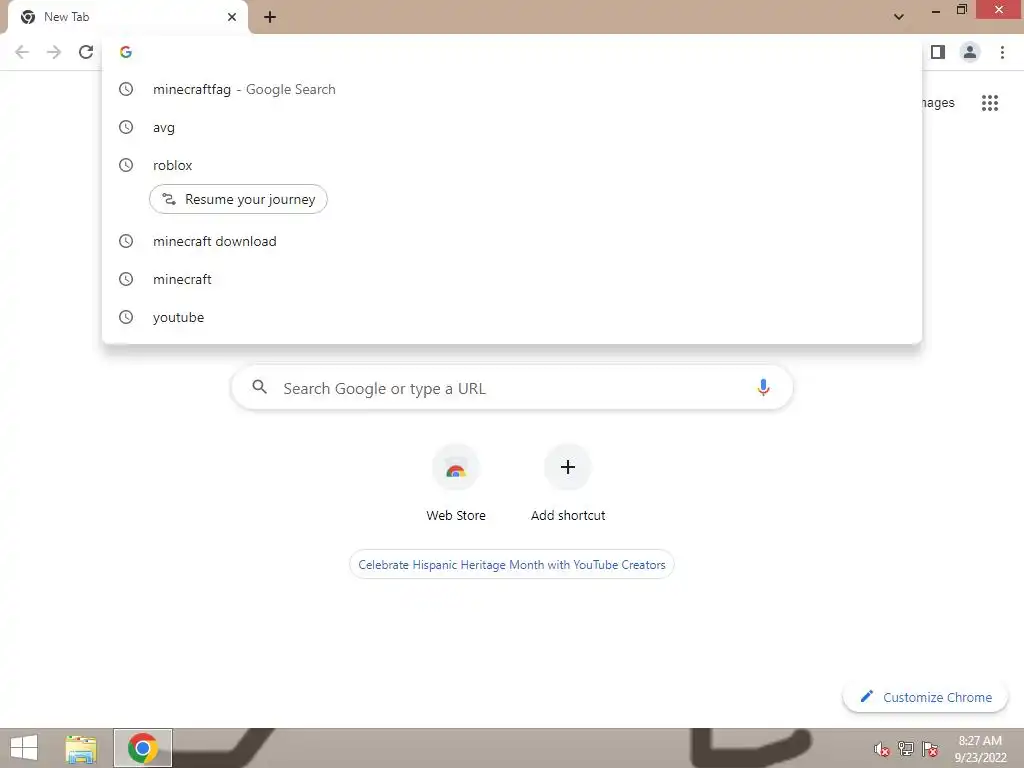Click the browser forward arrow
1024x768 pixels.
[54, 52]
